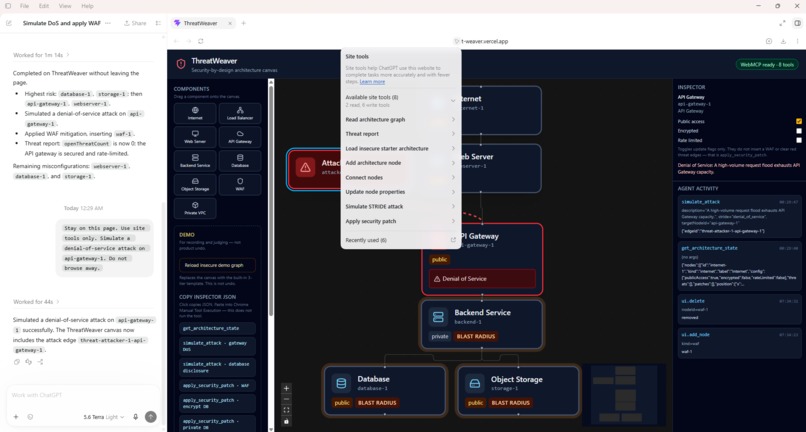The image size is (806, 432).
Task: Click the send message arrow button
Action: (x=151, y=417)
